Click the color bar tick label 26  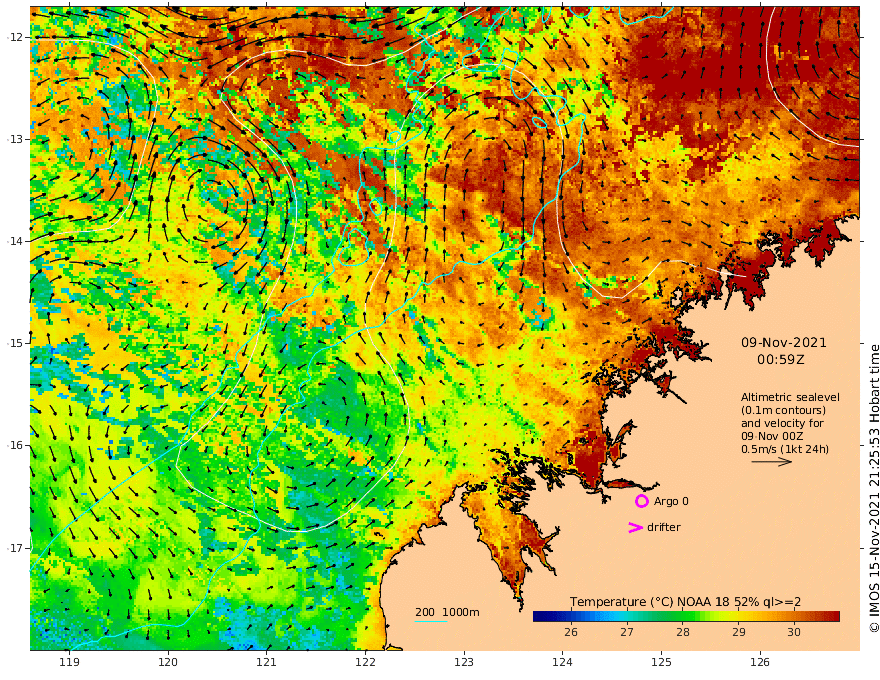(571, 632)
